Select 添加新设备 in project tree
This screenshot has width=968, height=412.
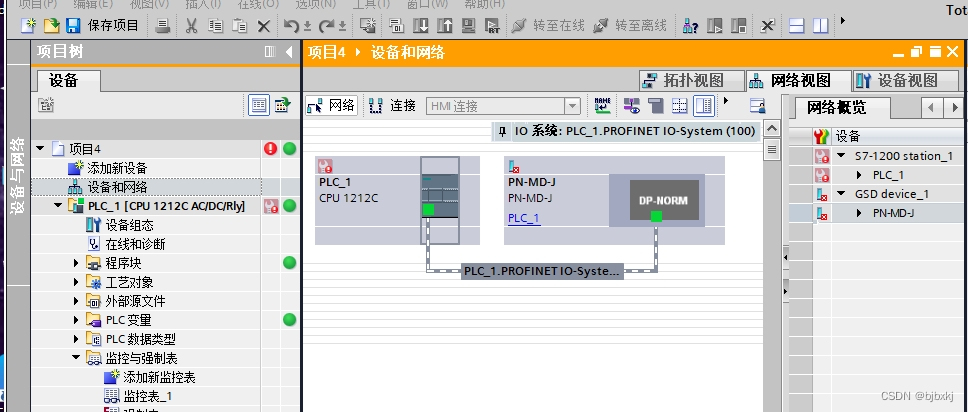[117, 168]
